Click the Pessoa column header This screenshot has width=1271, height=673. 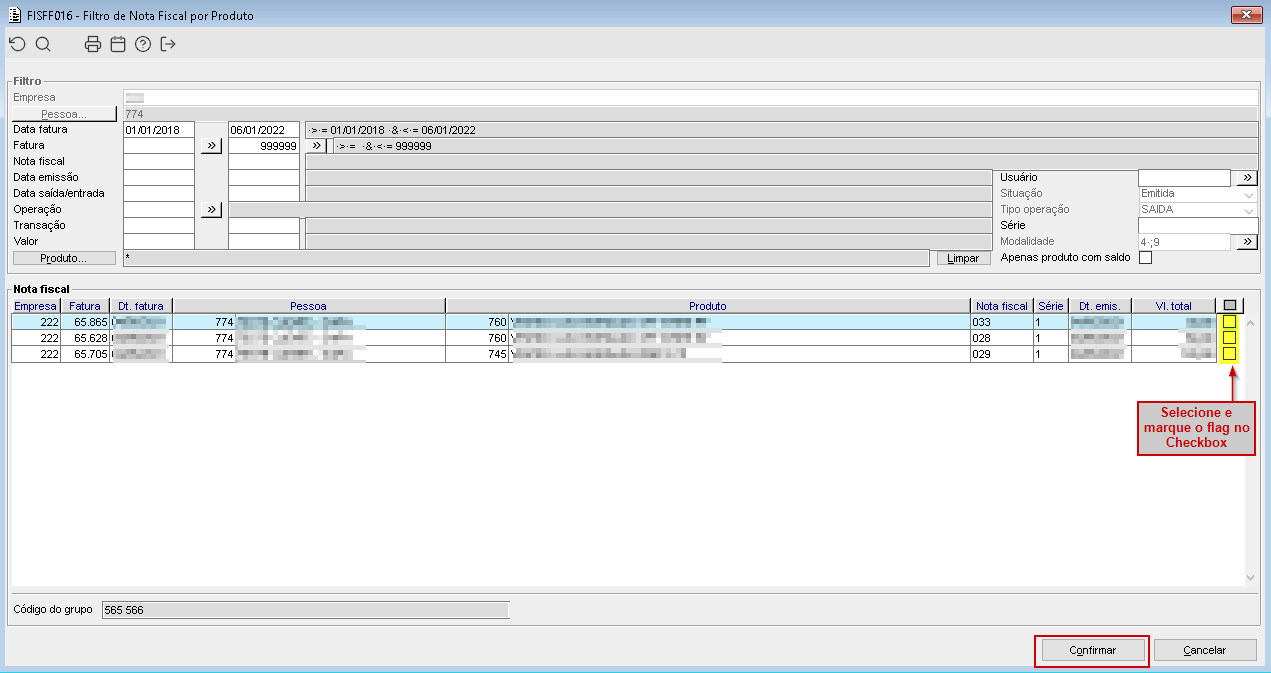[309, 306]
